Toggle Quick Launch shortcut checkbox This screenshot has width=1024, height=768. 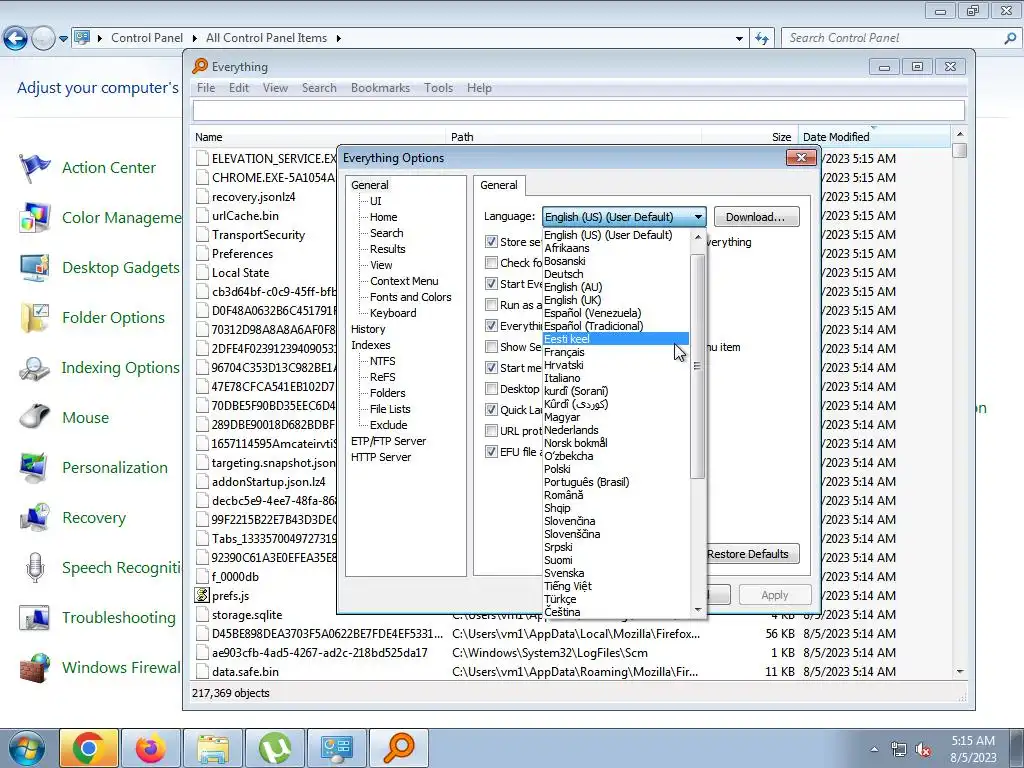(491, 409)
